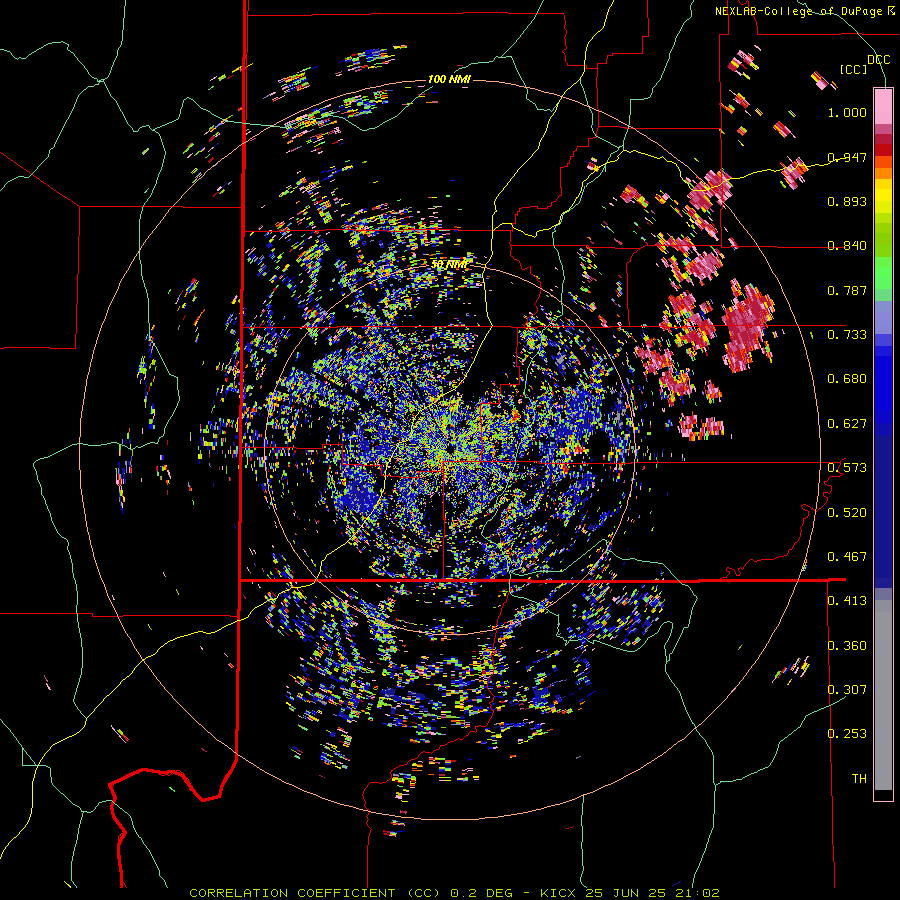
Task: Click the TH label at scale bottom
Action: (x=859, y=779)
